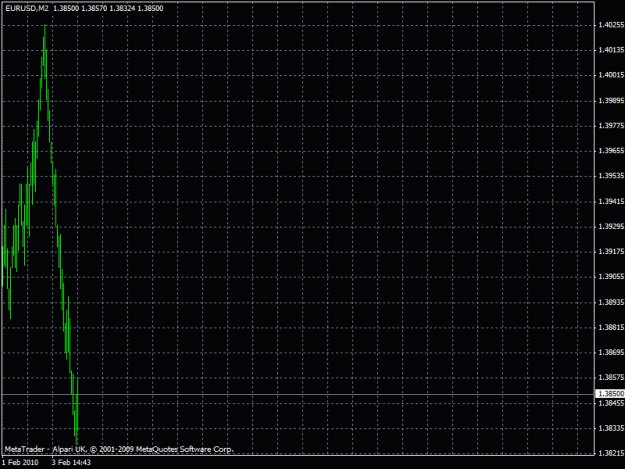Click the 3 Feb 14:43 time label
Screen dimensions: 625x469
71,463
